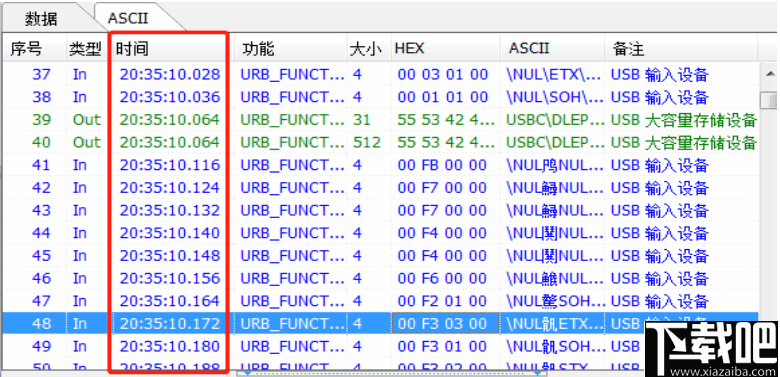This screenshot has width=780, height=377.
Task: Sort by 功能 column header
Action: pos(258,49)
